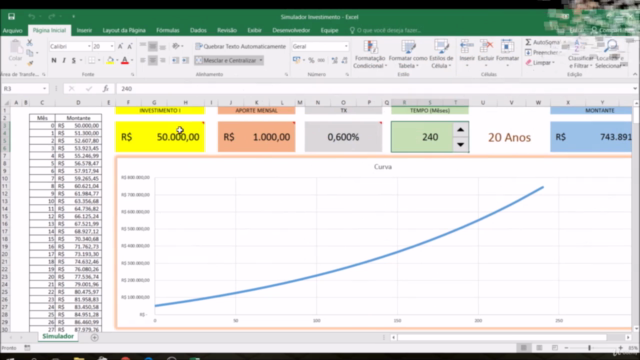Click the zoom slider in the status bar
640x360 pixels.
(x=589, y=348)
